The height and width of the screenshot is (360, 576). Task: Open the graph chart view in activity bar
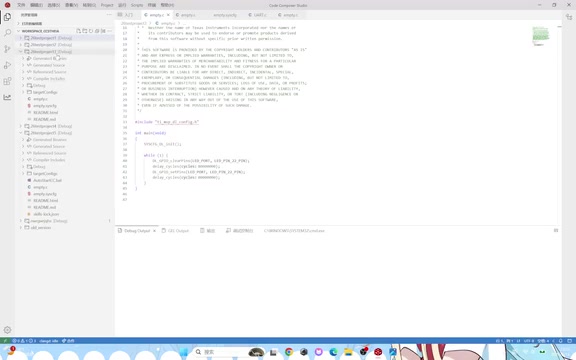coord(7,97)
